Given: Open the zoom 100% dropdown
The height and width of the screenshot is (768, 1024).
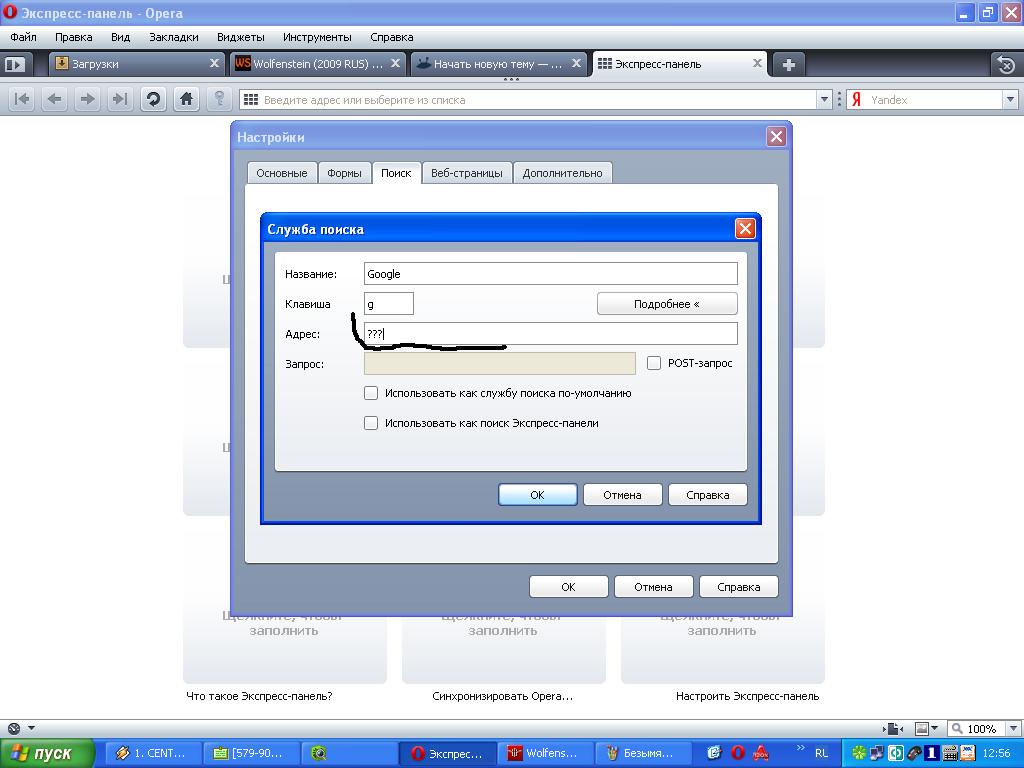Looking at the screenshot, I should click(1009, 729).
